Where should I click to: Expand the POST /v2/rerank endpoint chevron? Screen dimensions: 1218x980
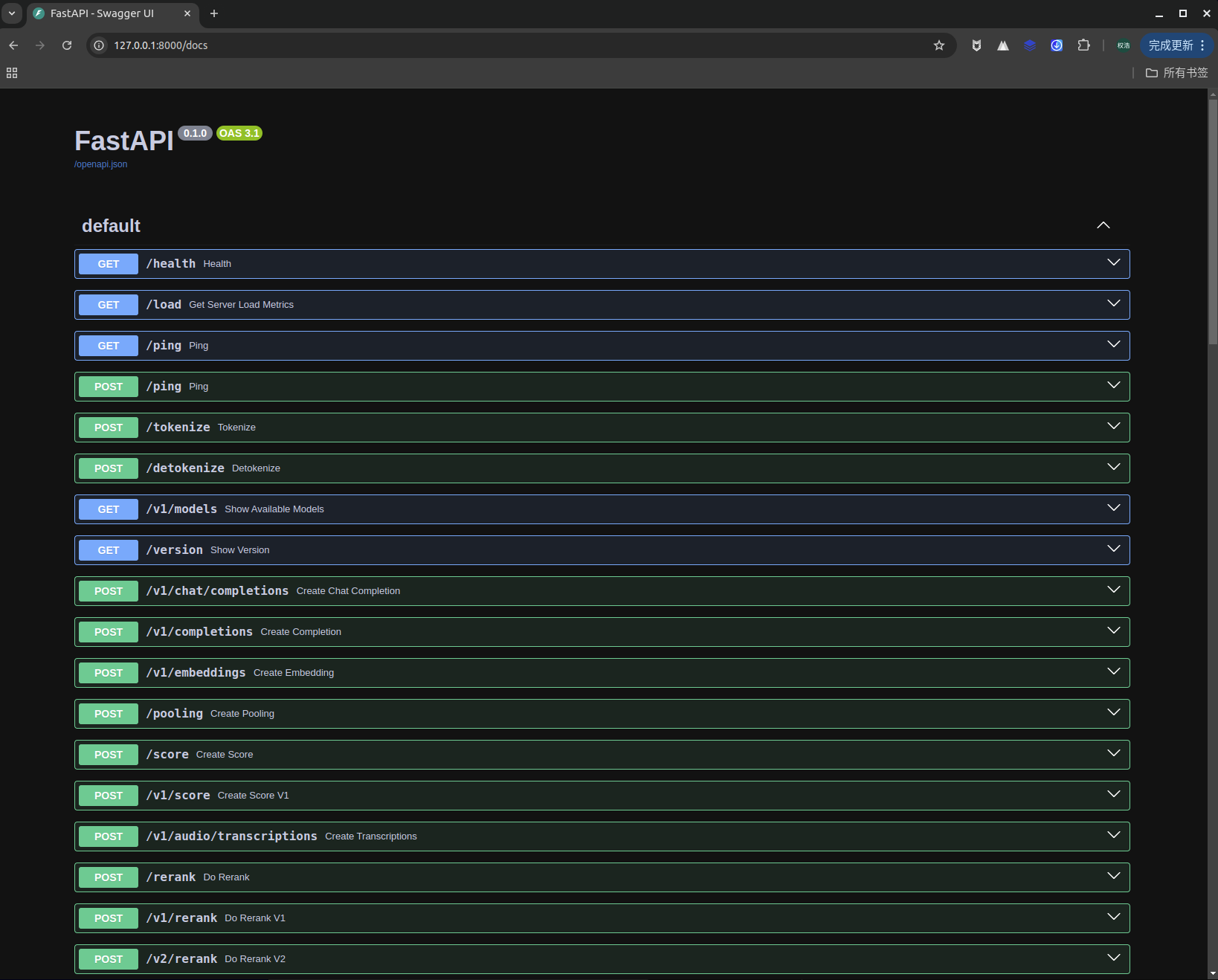coord(1114,958)
